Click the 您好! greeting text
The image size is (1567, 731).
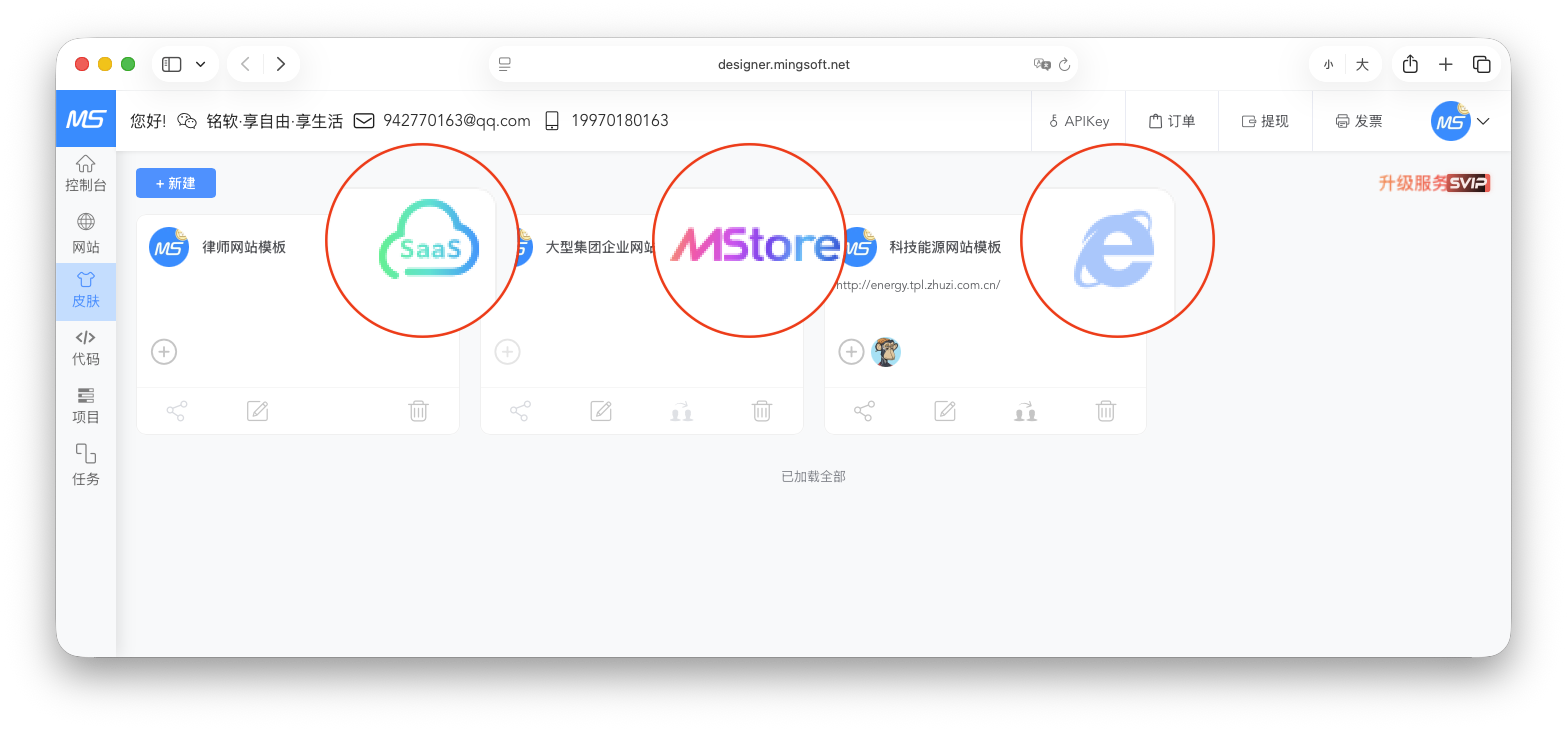[148, 121]
